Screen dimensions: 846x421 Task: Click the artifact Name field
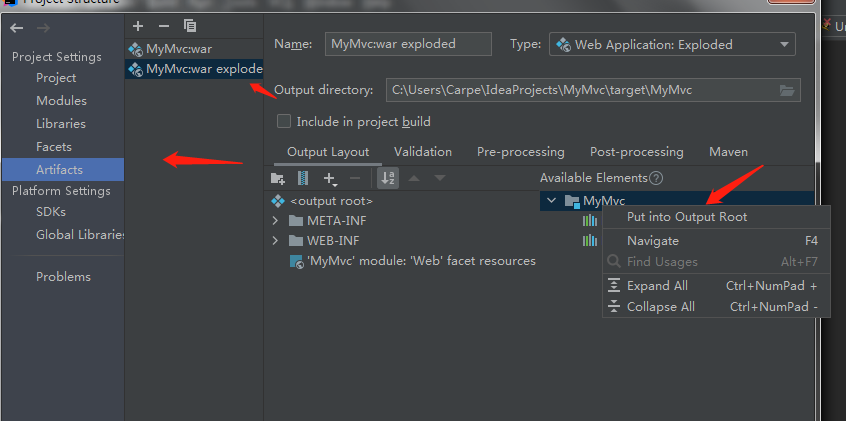point(408,44)
